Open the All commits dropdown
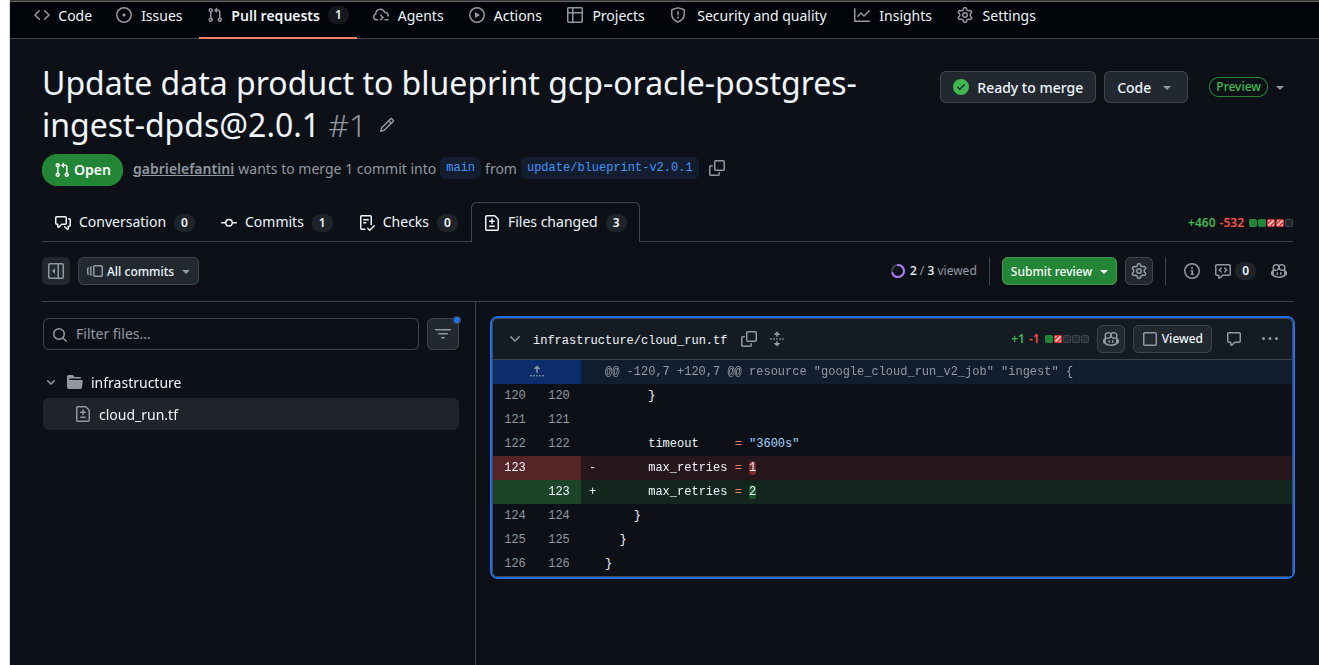 tap(138, 271)
